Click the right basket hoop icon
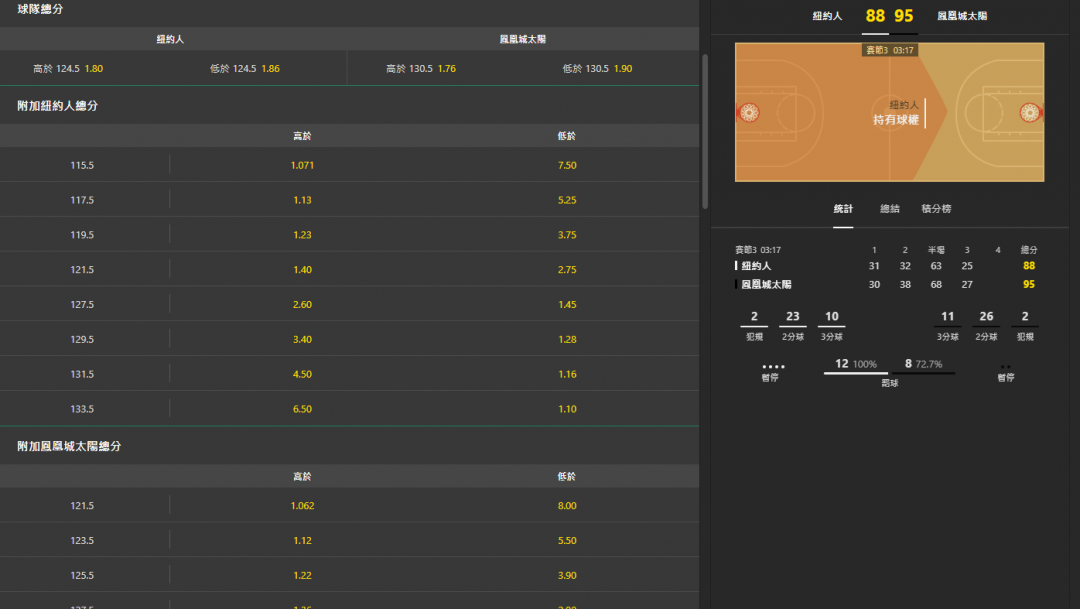1080x609 pixels. tap(1030, 112)
